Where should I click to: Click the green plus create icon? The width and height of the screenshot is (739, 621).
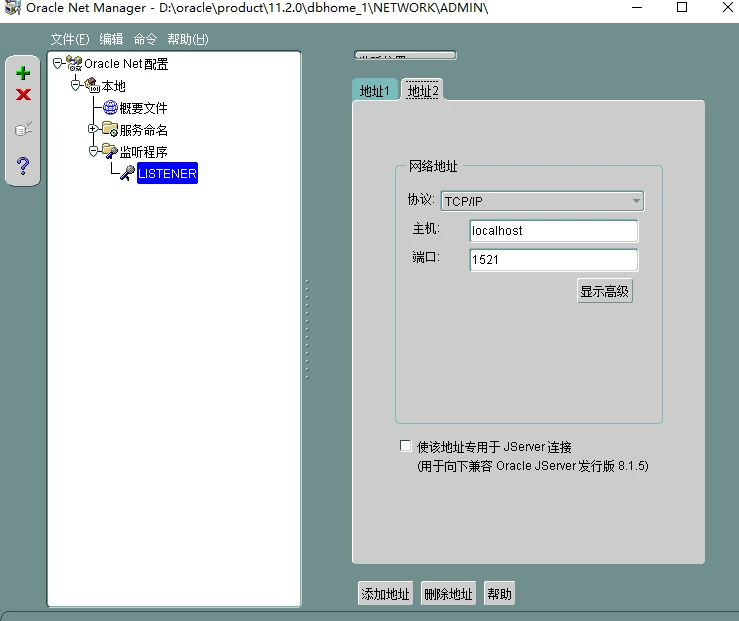pyautogui.click(x=23, y=73)
